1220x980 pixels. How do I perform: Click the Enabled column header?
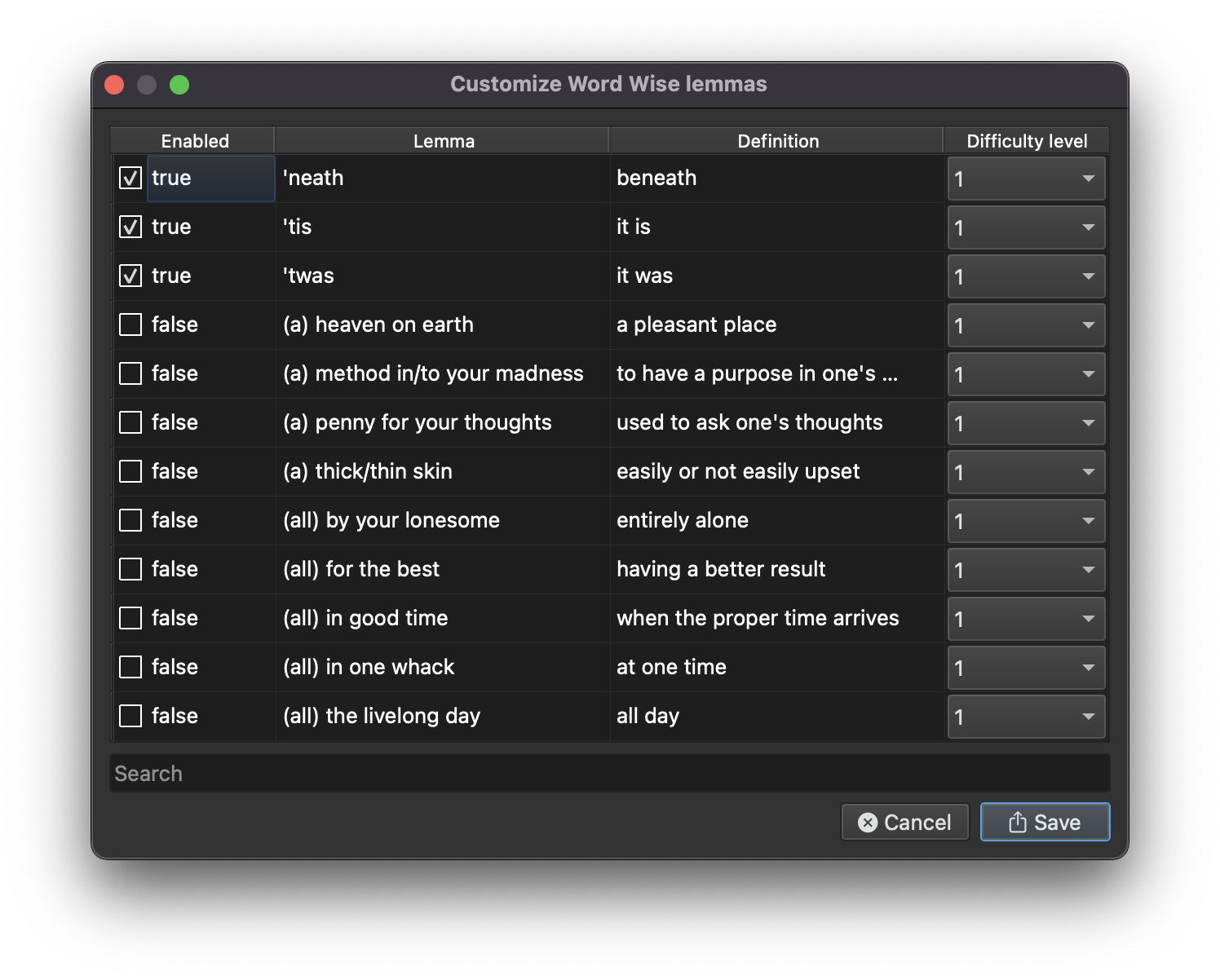[194, 141]
